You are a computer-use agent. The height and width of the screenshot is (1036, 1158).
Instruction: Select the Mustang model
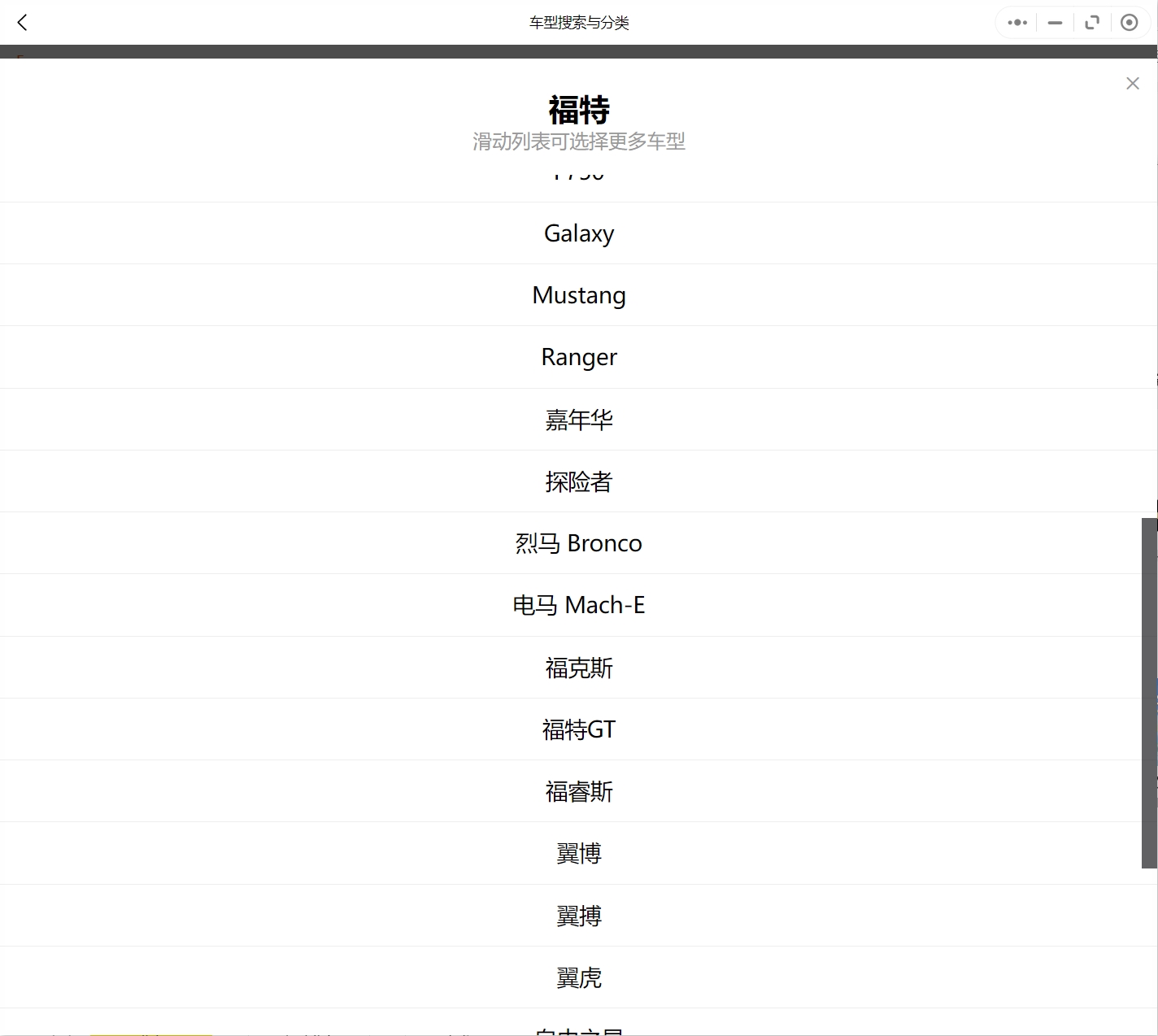[579, 295]
